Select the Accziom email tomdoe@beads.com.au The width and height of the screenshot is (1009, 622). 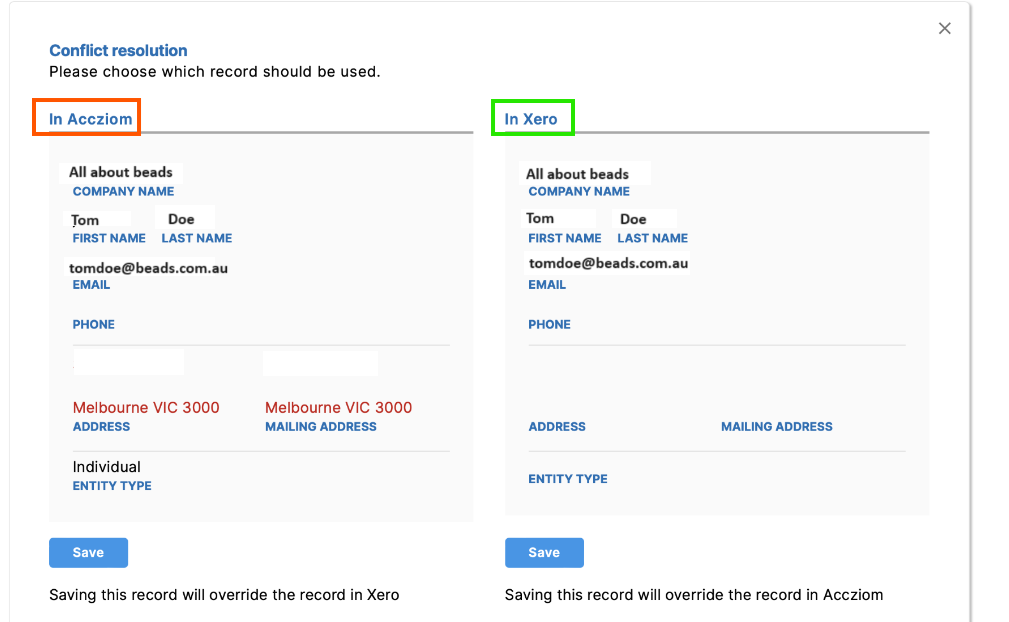pos(149,268)
